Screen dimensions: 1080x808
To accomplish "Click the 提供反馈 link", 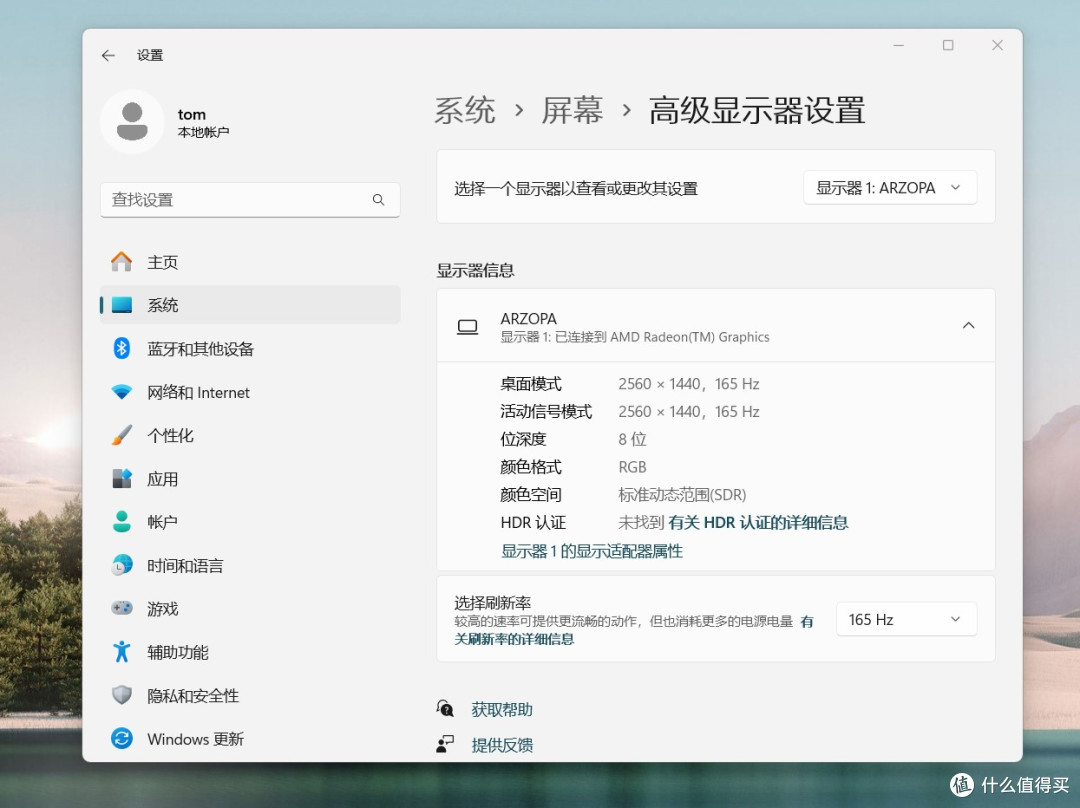I will [502, 745].
